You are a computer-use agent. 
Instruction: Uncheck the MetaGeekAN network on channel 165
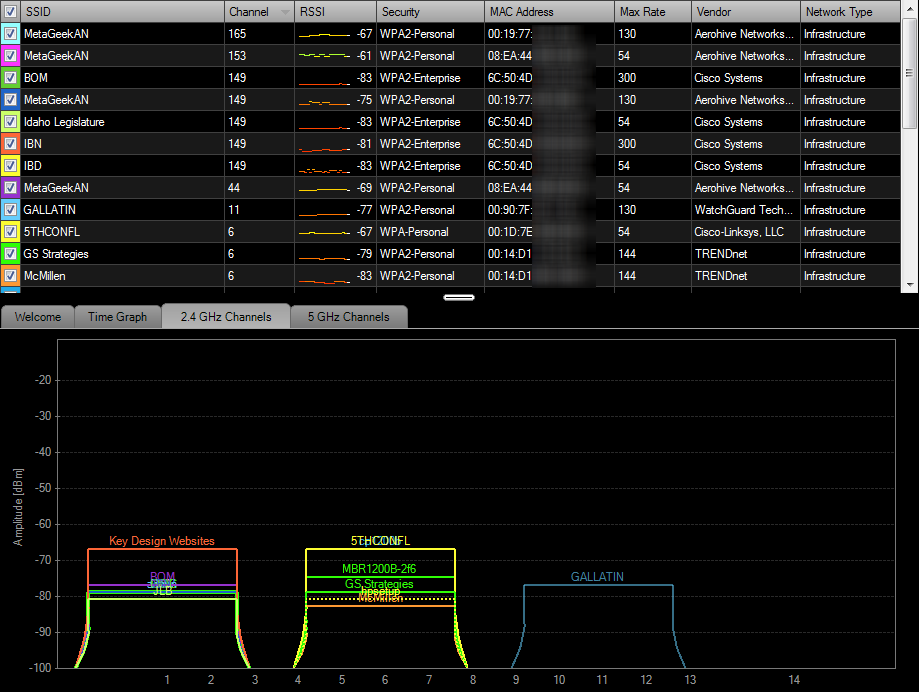coord(12,33)
